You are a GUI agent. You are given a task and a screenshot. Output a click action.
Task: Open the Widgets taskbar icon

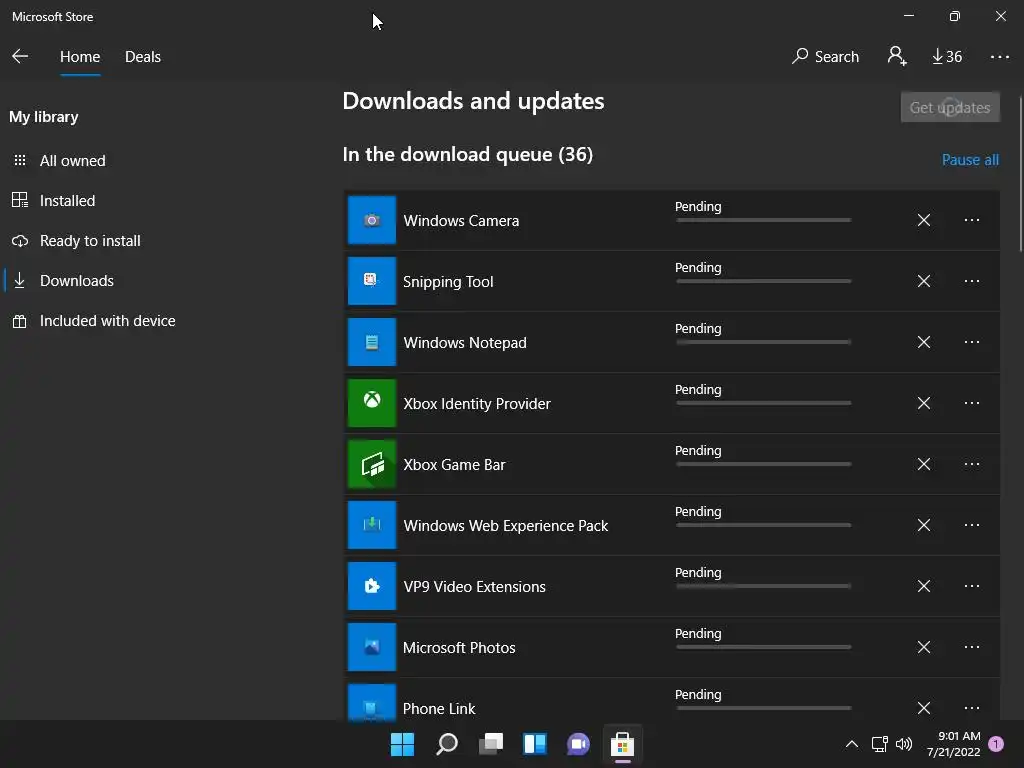[x=534, y=744]
